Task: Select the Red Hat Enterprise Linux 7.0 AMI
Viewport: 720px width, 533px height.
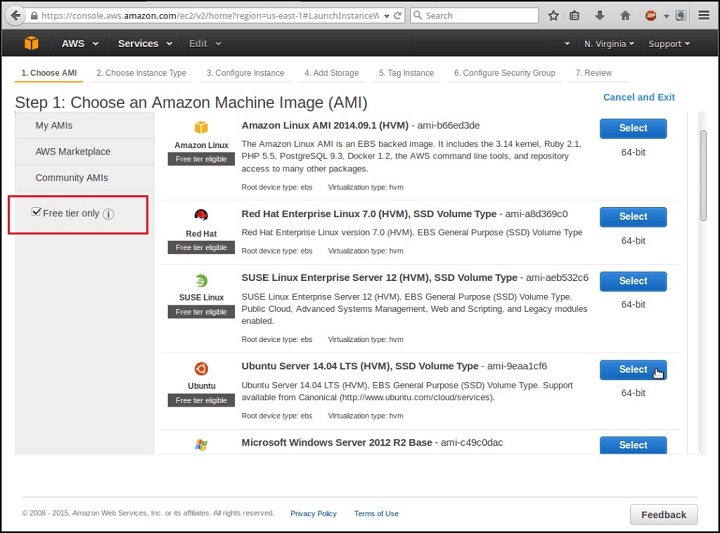Action: [x=633, y=217]
